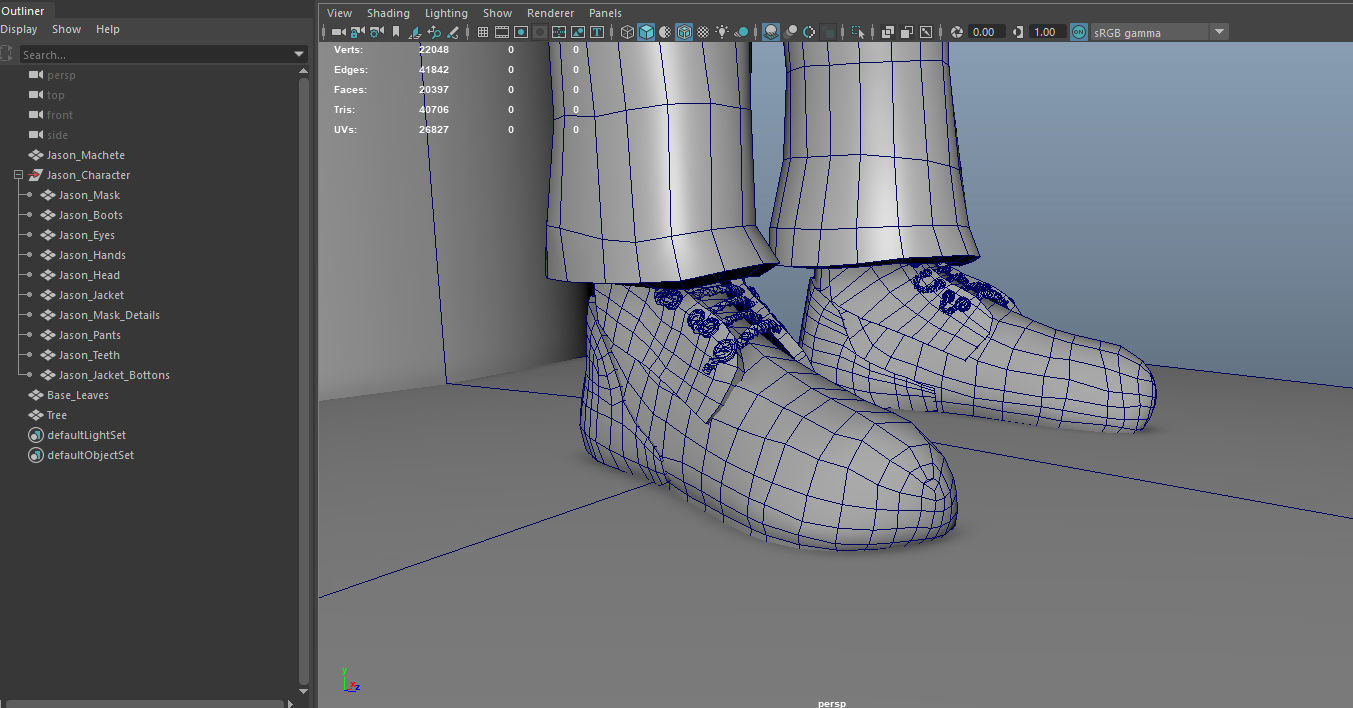The height and width of the screenshot is (708, 1353).
Task: Click the Safe Title icon
Action: tap(597, 32)
